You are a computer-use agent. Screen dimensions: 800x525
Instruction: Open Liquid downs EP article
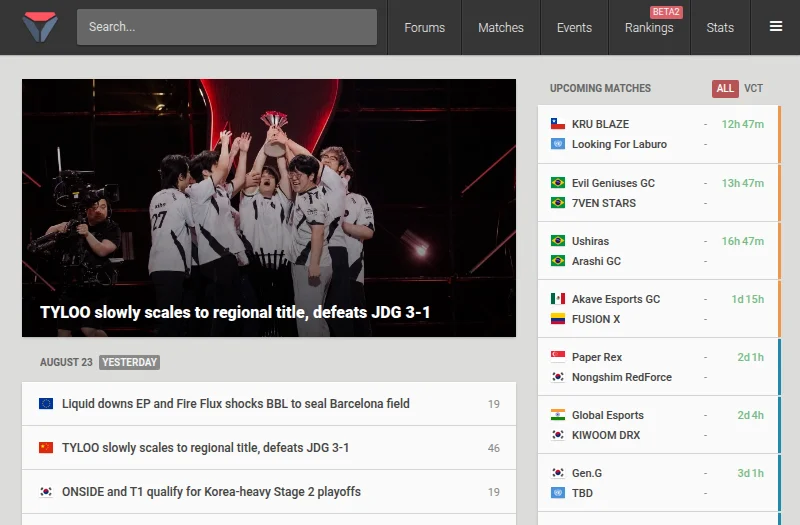269,404
